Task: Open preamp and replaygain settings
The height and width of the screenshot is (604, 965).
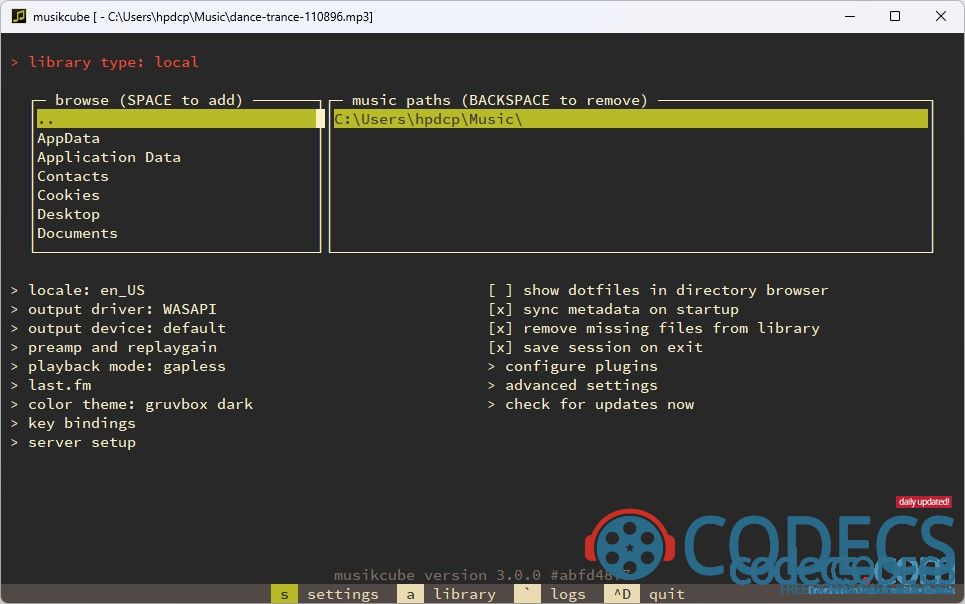Action: [114, 347]
